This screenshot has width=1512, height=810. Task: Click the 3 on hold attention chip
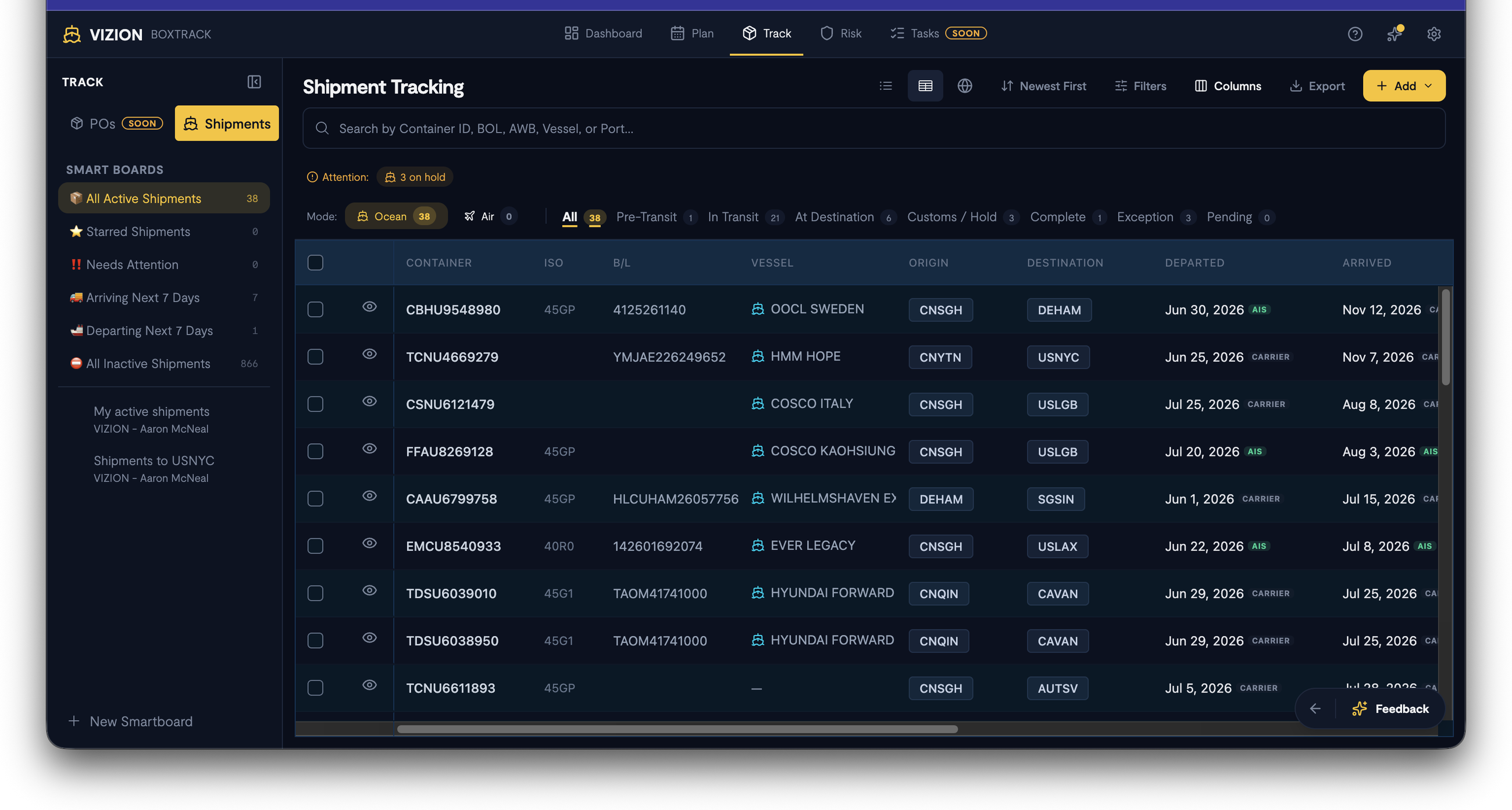pyautogui.click(x=415, y=177)
